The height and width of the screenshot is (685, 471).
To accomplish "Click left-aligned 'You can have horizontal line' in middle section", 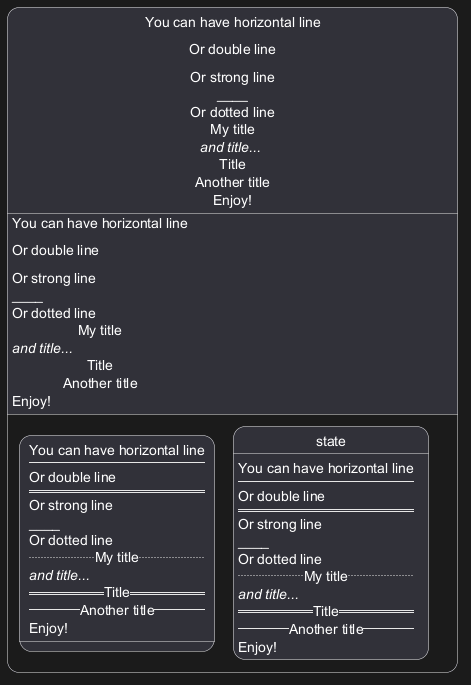I will pyautogui.click(x=100, y=223).
